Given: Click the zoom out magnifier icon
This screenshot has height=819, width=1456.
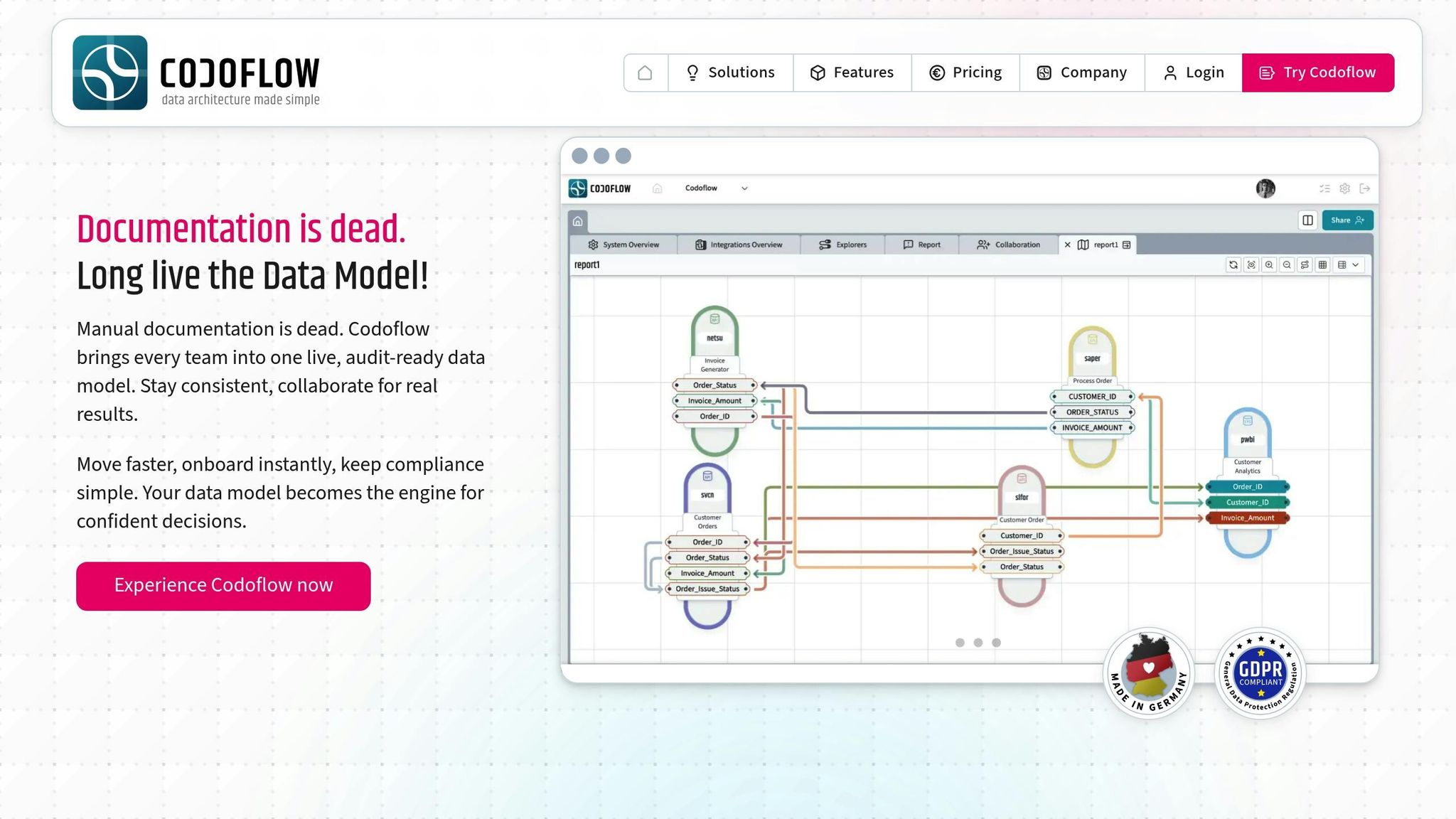Looking at the screenshot, I should [1287, 264].
